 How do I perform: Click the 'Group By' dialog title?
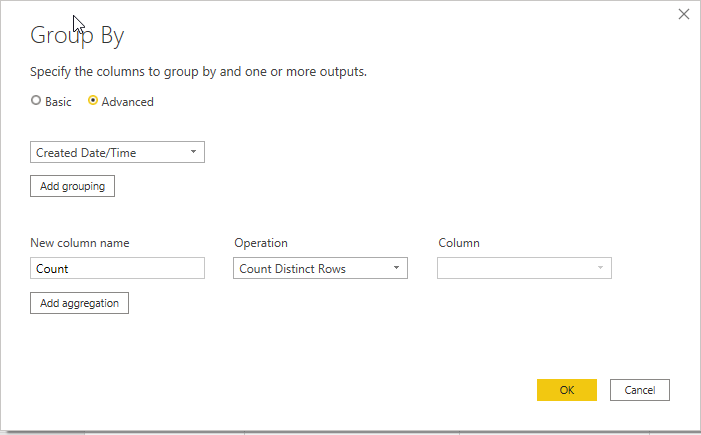[77, 35]
